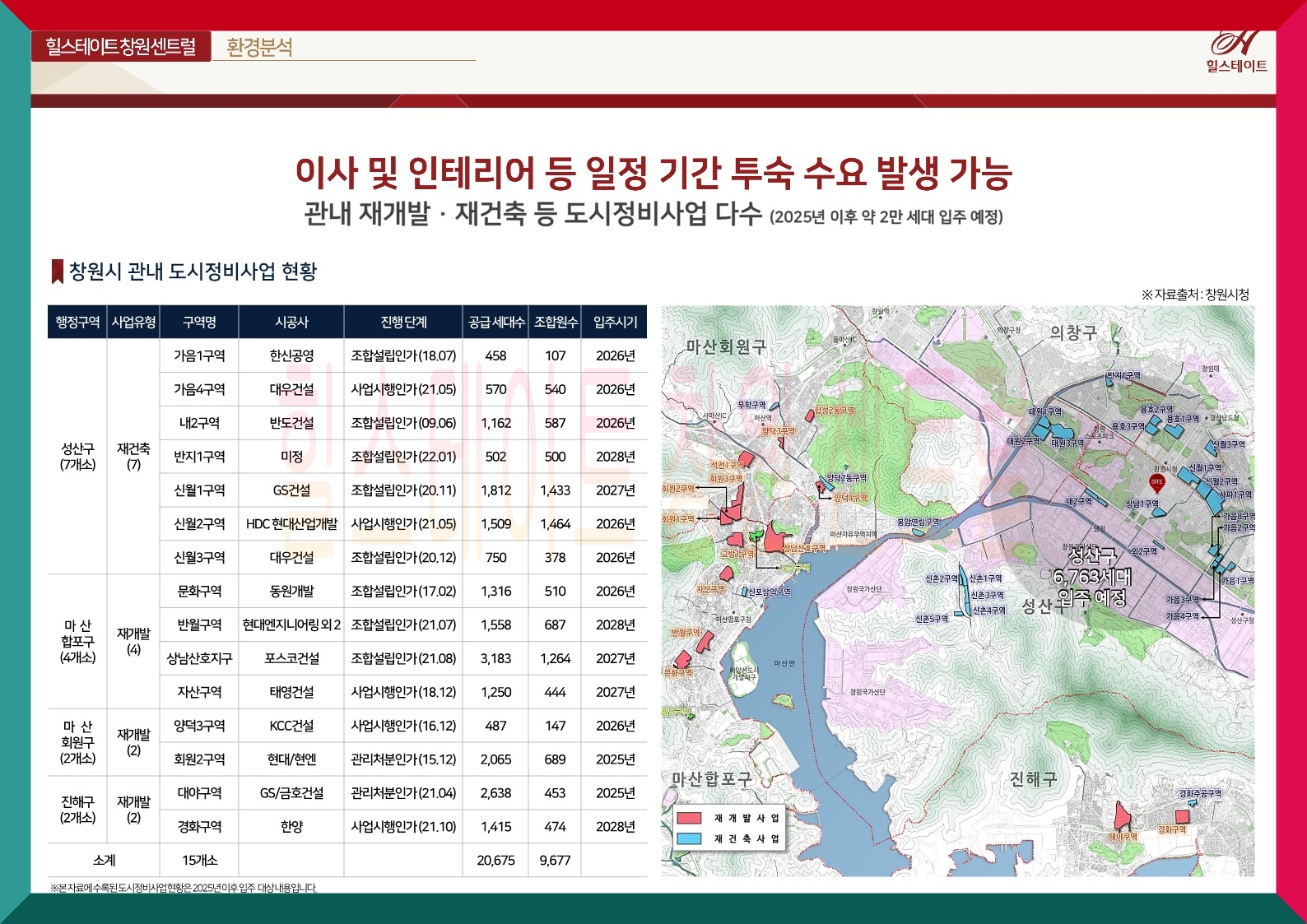
Task: Click the 사업유형 column header
Action: tap(133, 322)
